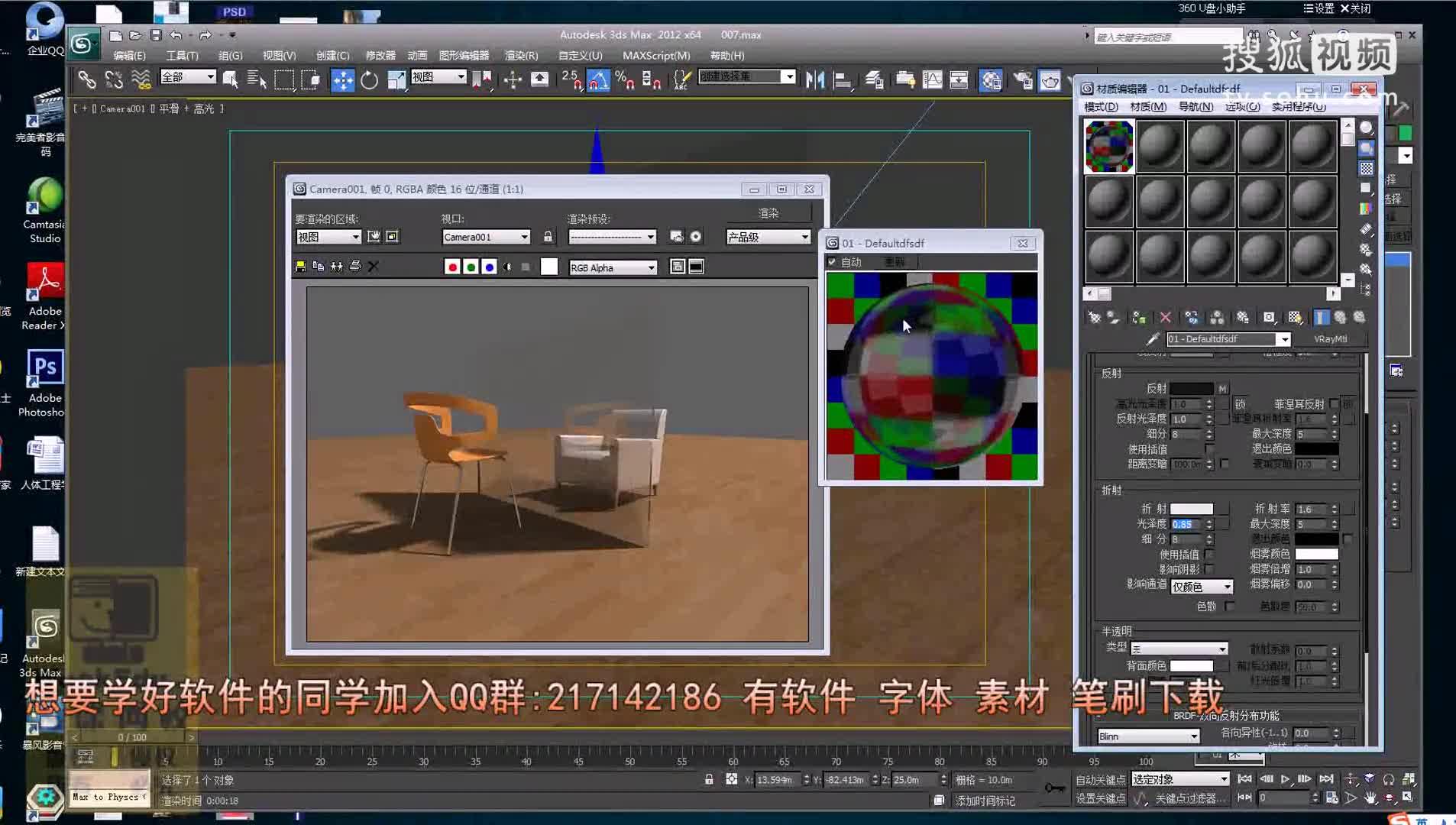Open the 全部 selection filter dropdown
Image resolution: width=1456 pixels, height=825 pixels.
[188, 77]
